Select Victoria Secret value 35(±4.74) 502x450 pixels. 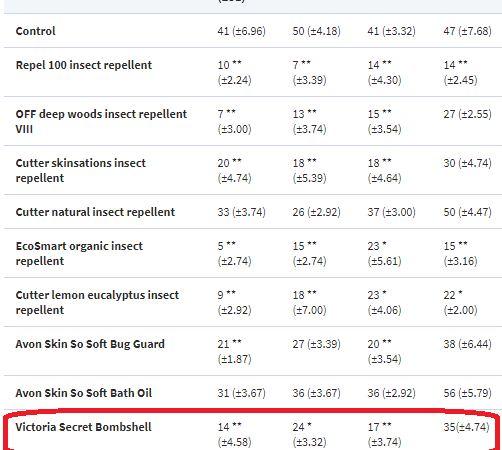pyautogui.click(x=466, y=427)
